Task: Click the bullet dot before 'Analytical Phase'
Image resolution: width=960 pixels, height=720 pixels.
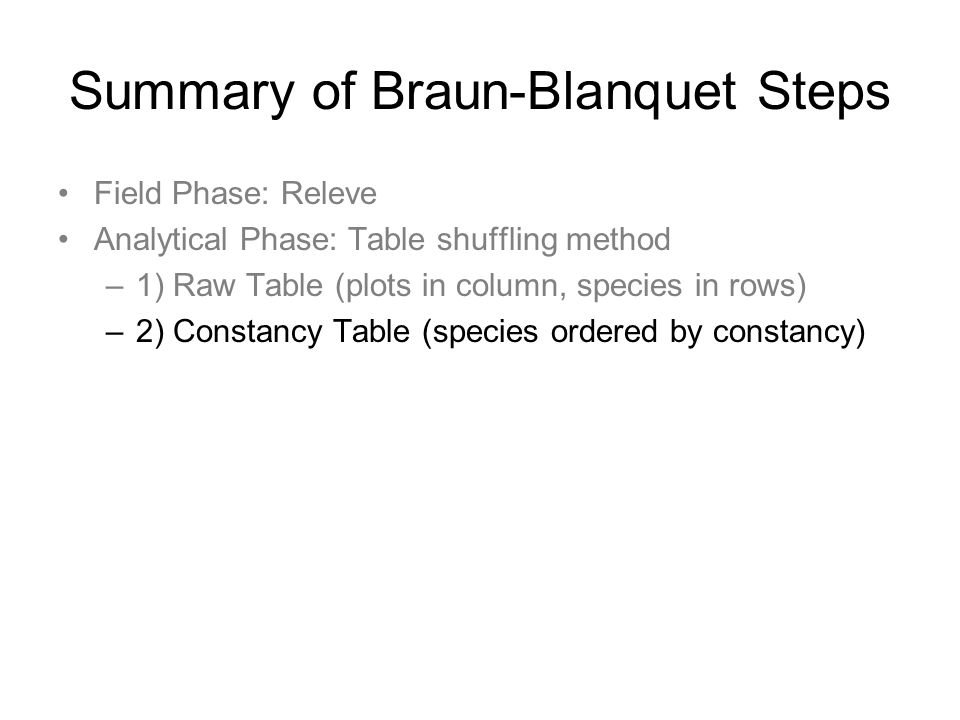Action: point(63,240)
